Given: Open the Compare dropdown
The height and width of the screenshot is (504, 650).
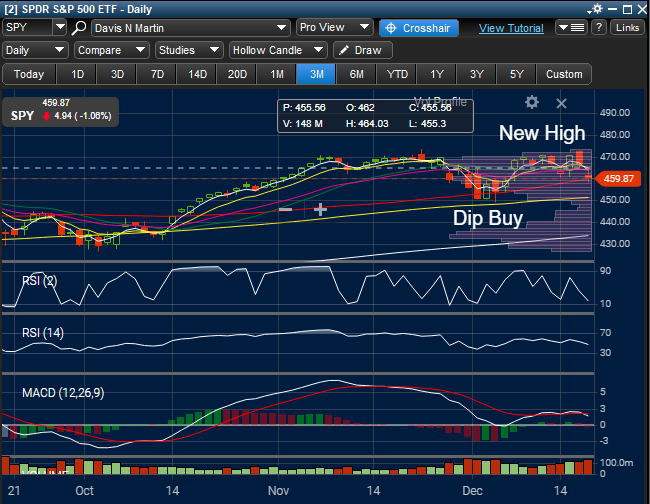Looking at the screenshot, I should pyautogui.click(x=112, y=50).
